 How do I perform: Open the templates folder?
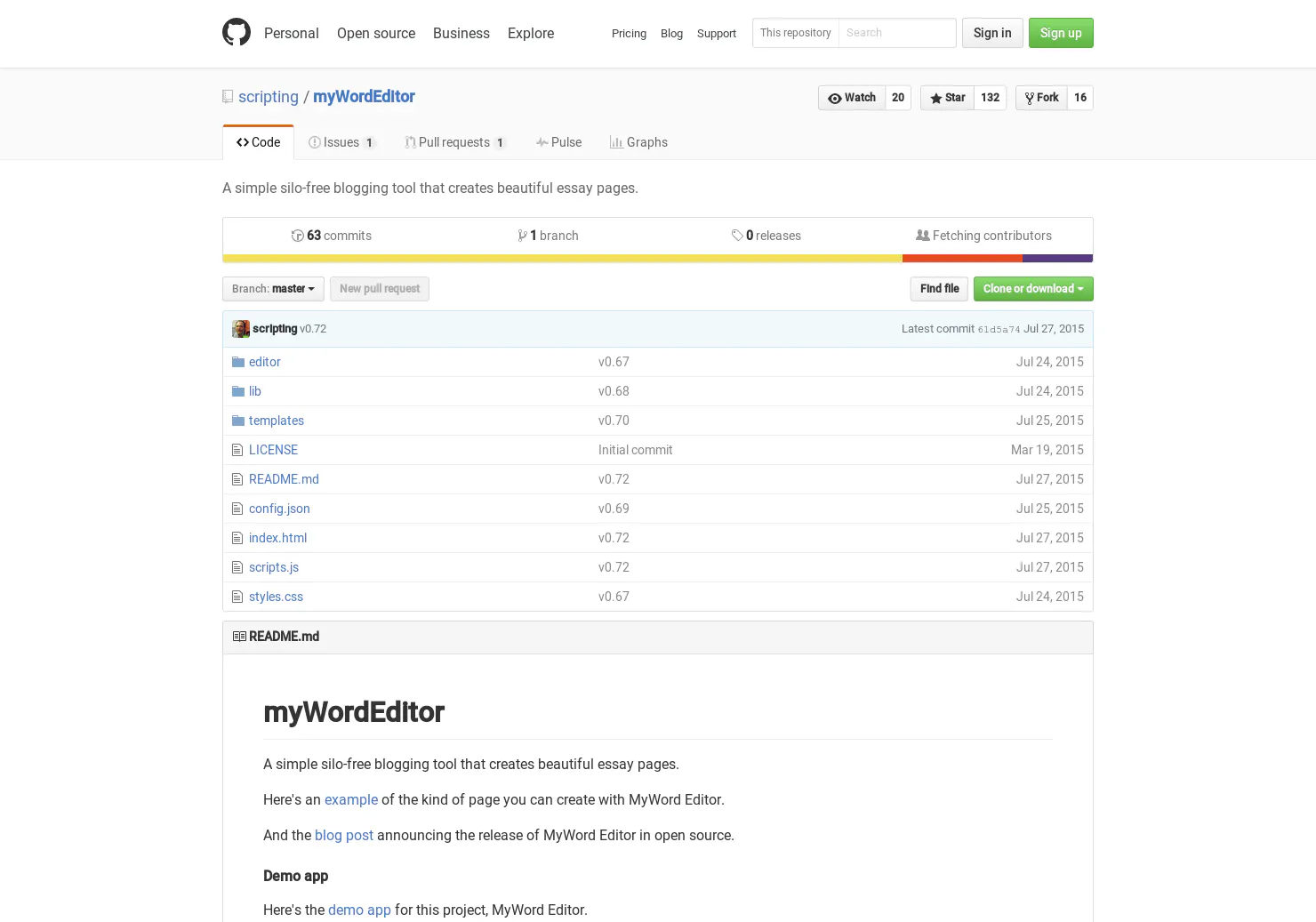tap(277, 421)
